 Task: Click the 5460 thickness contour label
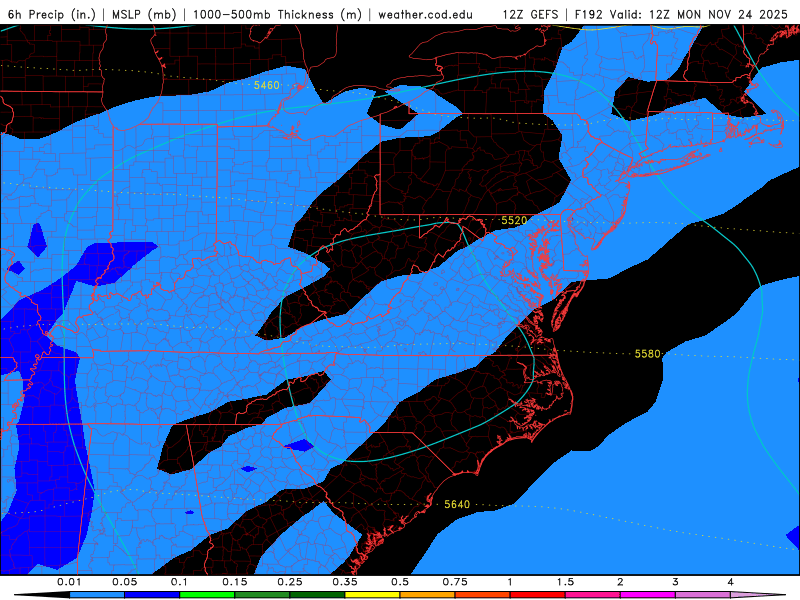pos(267,85)
